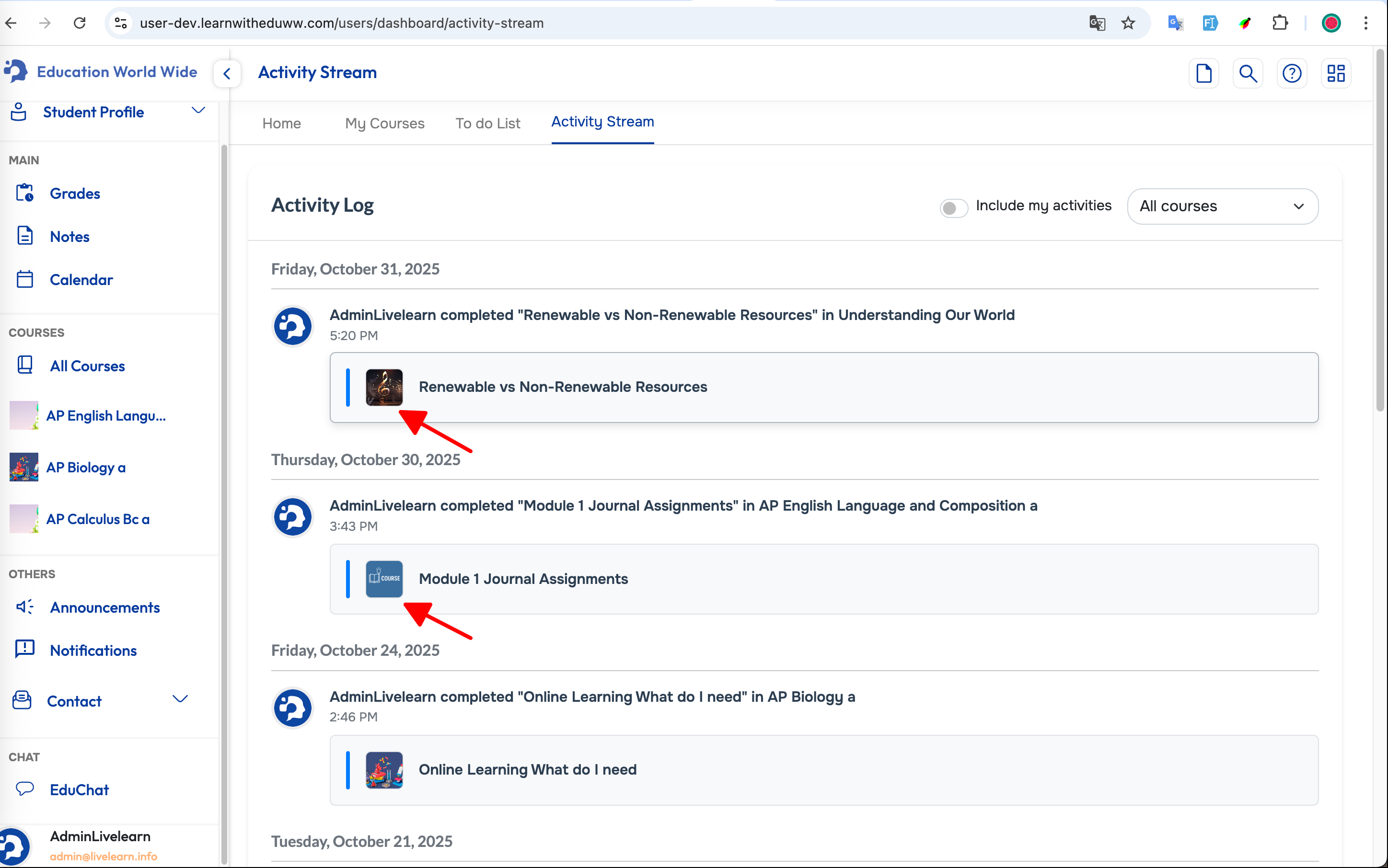Switch to the To do List tab
Image resolution: width=1388 pixels, height=868 pixels.
pyautogui.click(x=487, y=124)
